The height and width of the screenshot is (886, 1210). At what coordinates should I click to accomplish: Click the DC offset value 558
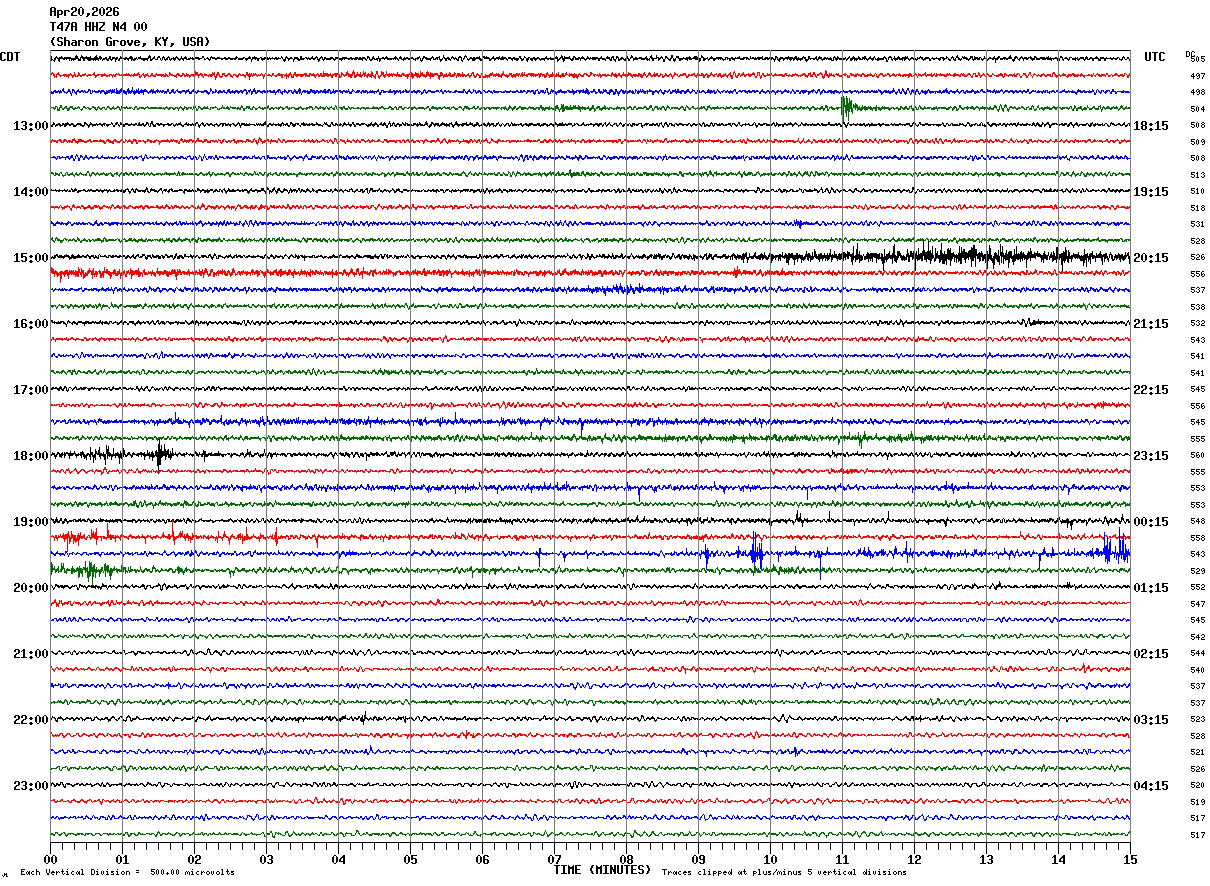1197,538
